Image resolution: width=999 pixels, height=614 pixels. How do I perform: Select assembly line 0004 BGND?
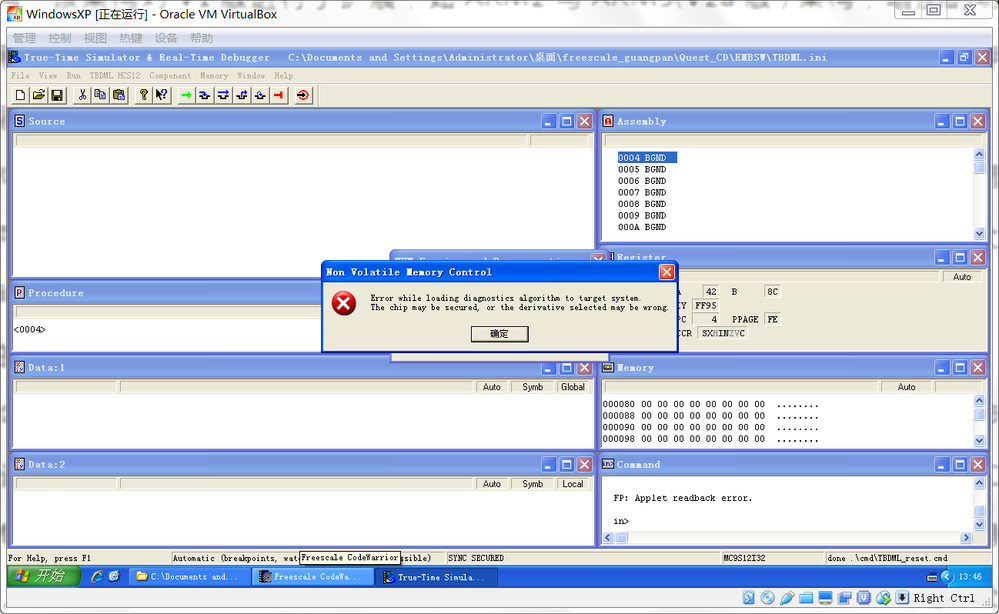646,157
